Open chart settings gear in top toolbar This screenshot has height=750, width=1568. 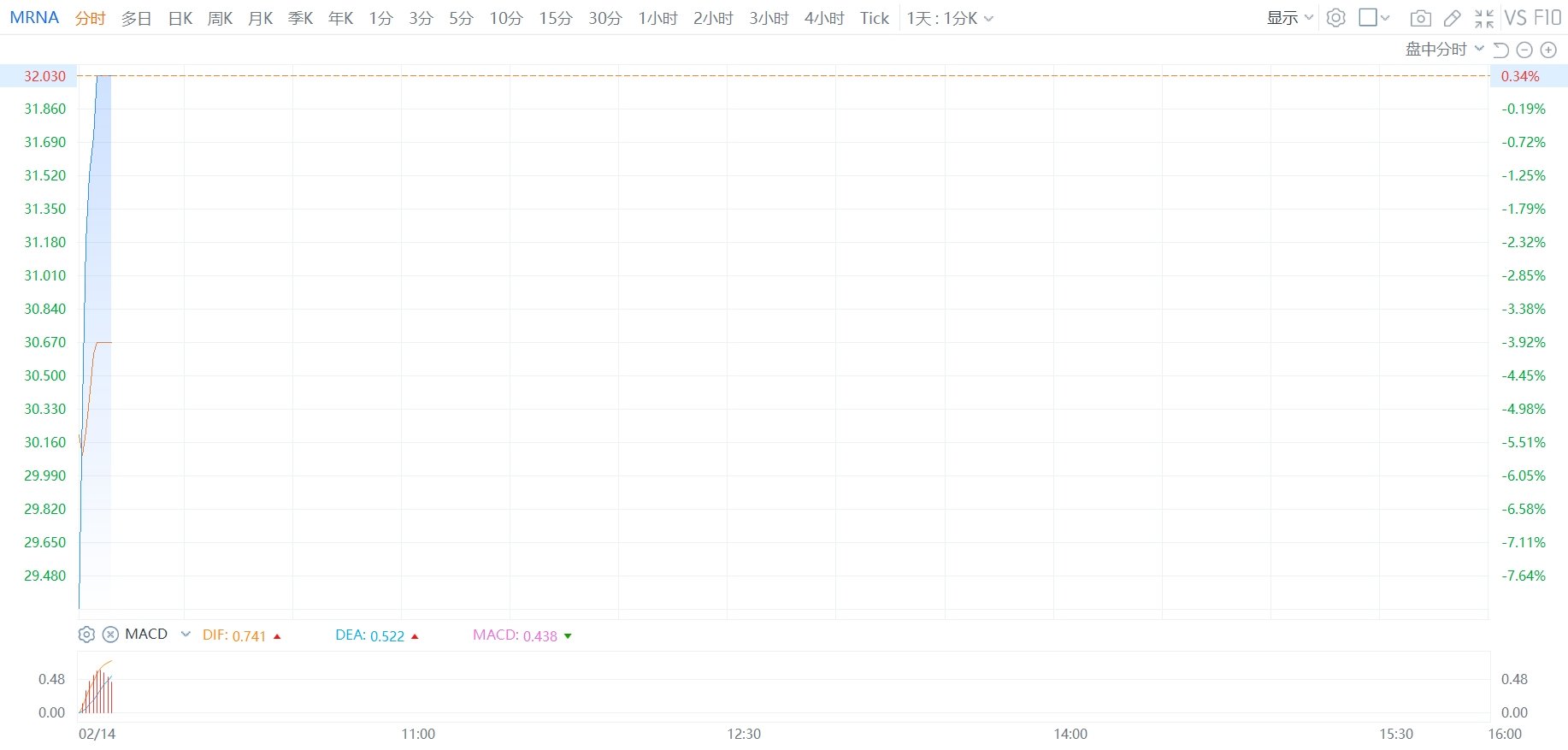1335,18
